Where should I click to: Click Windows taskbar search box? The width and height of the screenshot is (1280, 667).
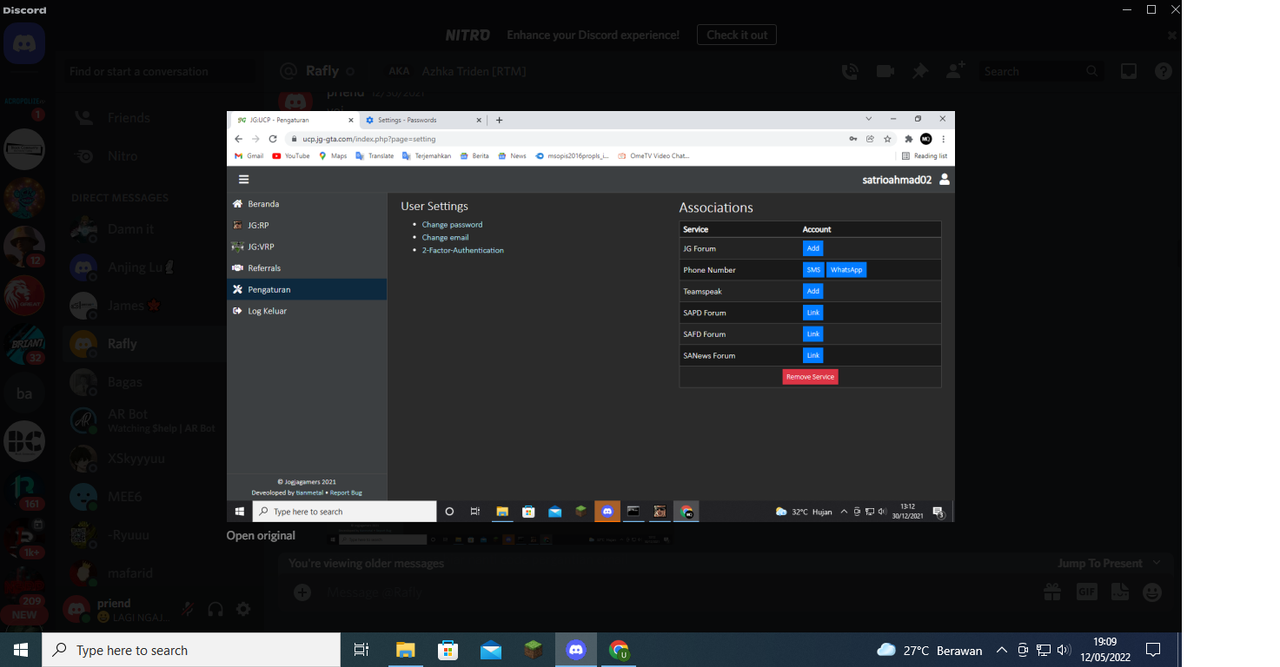191,650
